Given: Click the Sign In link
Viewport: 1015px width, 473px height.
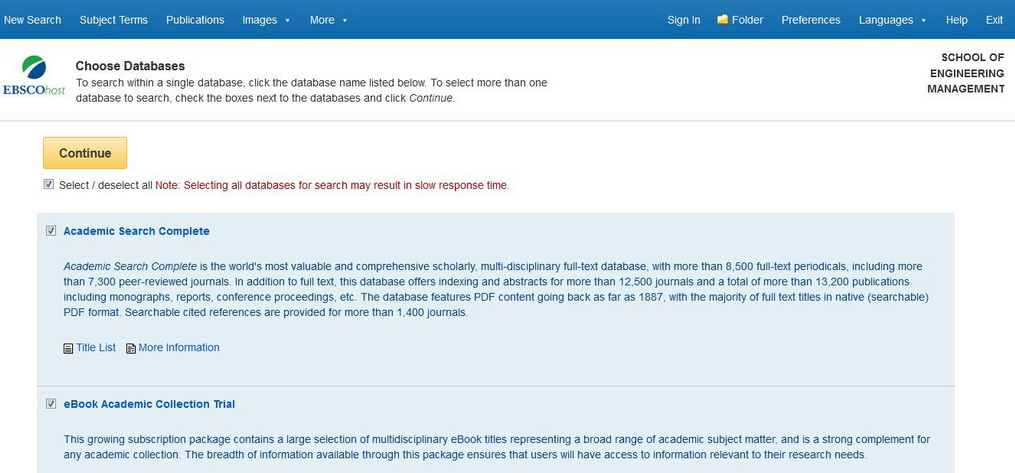Looking at the screenshot, I should coord(683,20).
